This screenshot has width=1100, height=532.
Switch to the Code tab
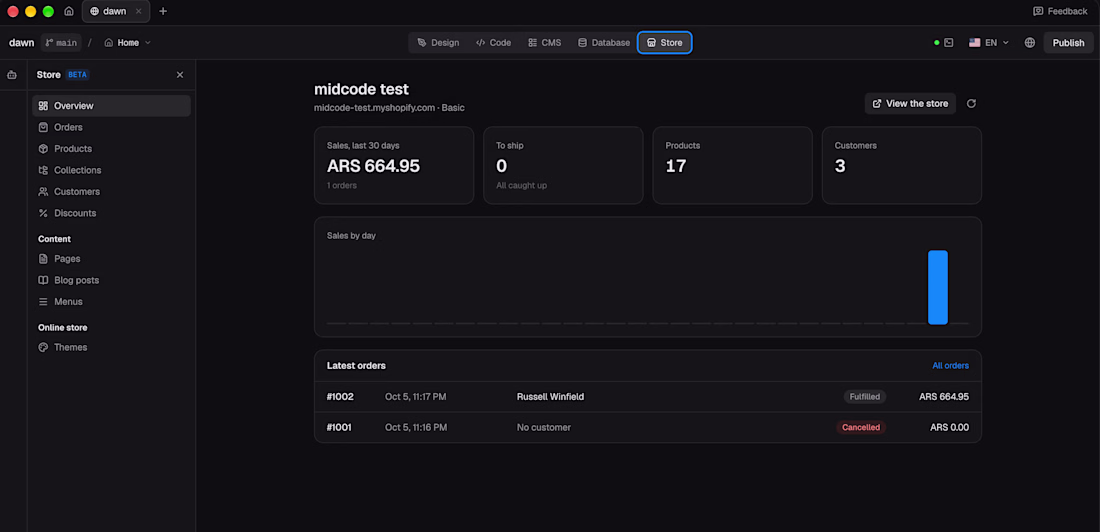point(493,43)
